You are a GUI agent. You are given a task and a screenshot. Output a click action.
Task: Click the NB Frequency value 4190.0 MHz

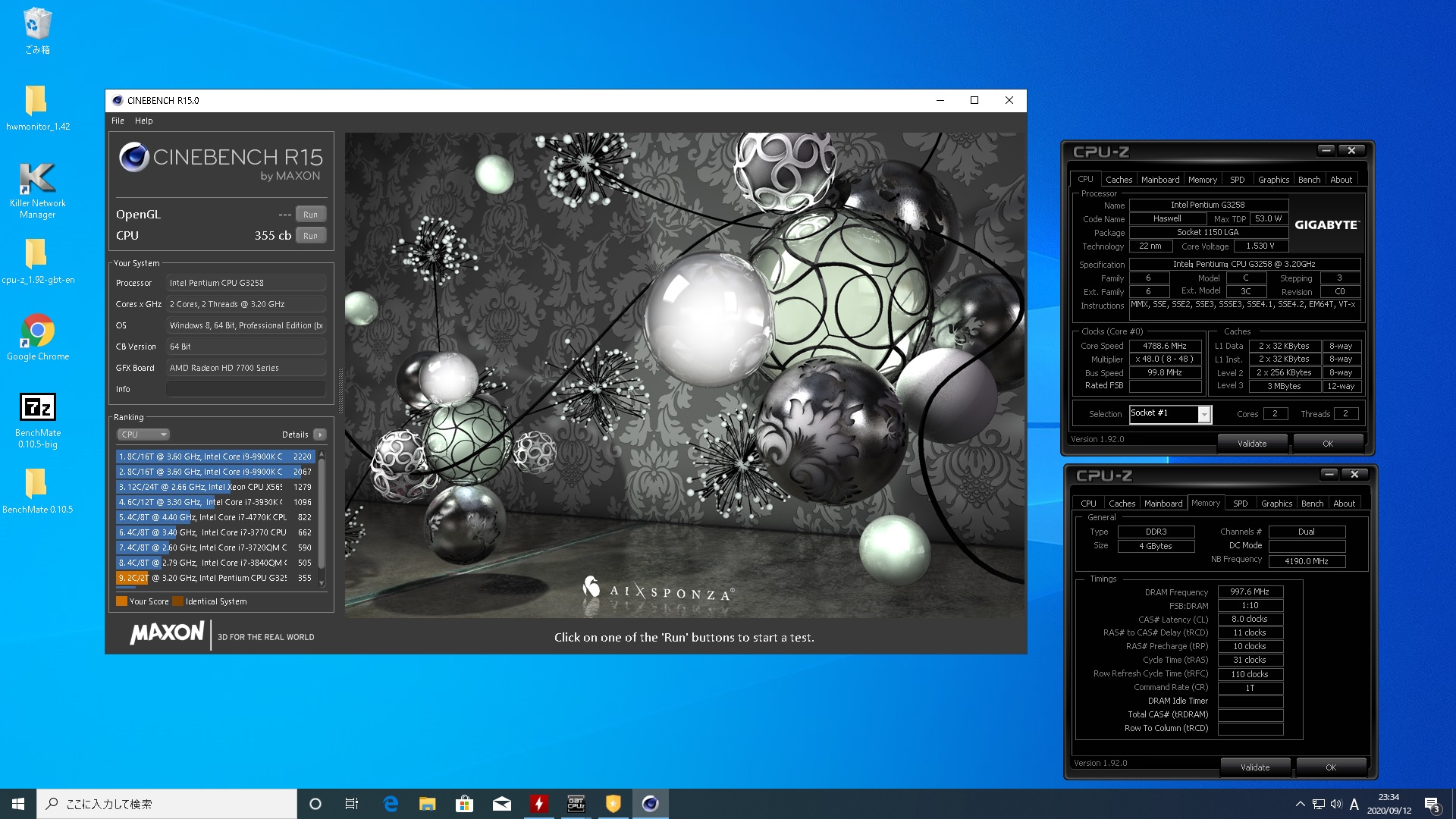pos(1307,561)
